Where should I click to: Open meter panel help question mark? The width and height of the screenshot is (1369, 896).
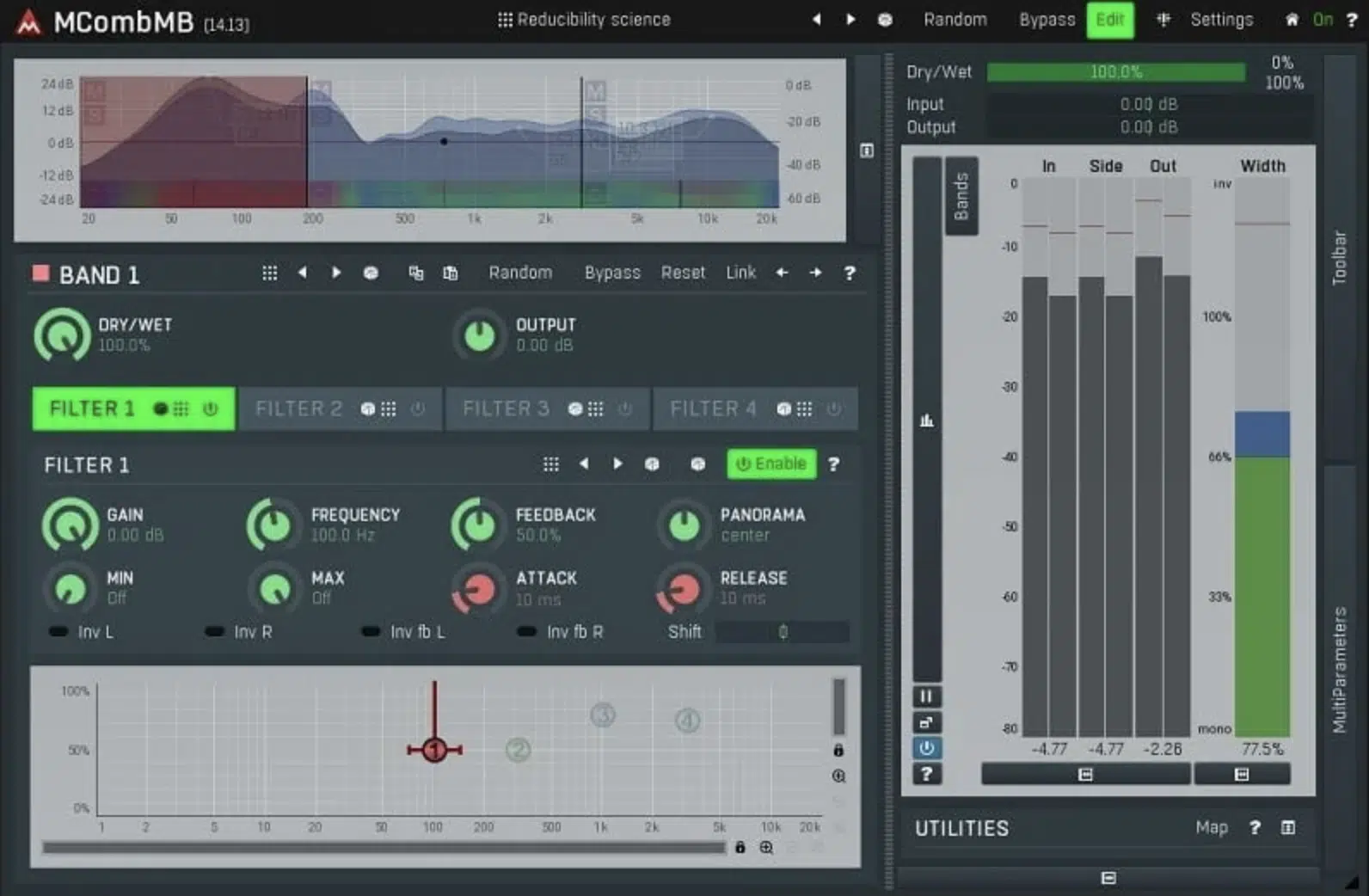click(926, 774)
